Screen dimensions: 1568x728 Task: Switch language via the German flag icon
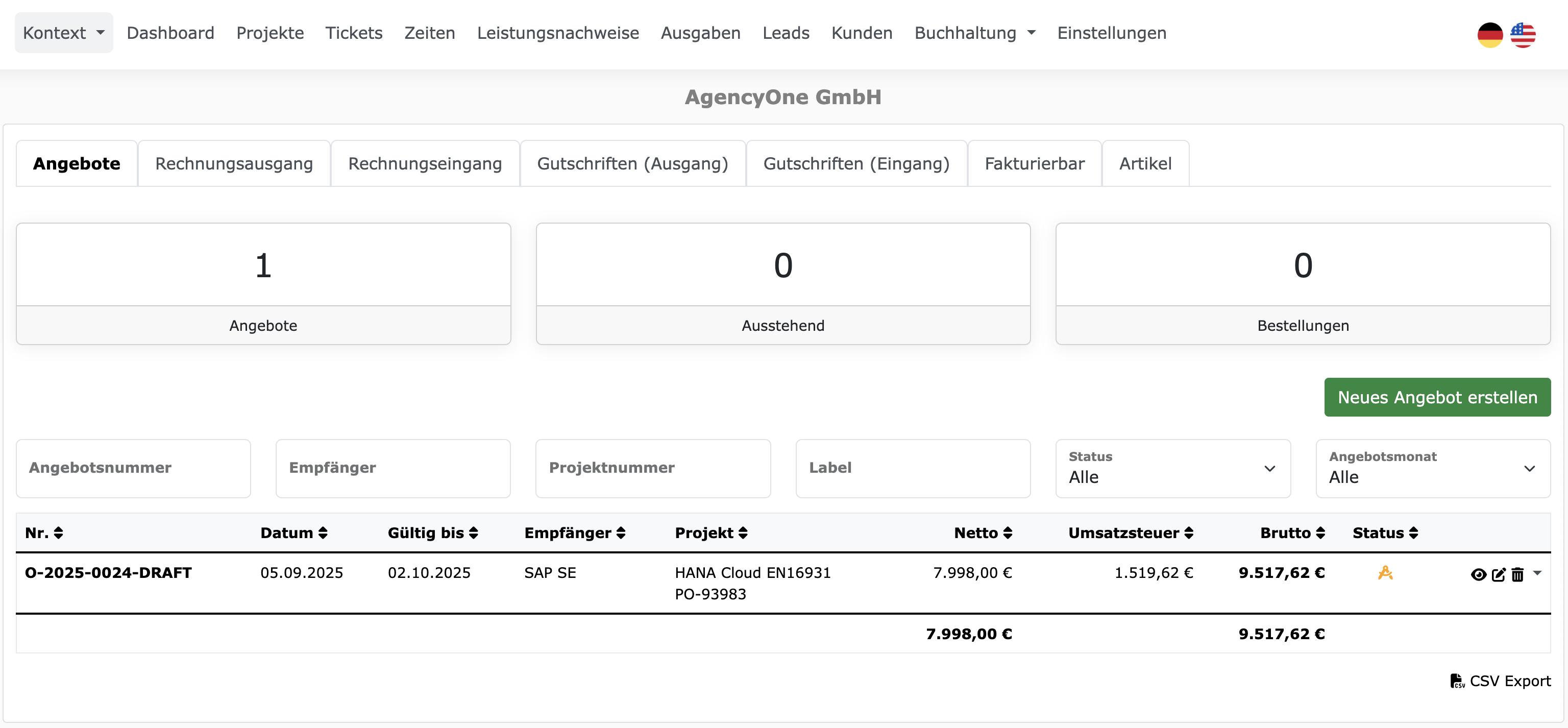pyautogui.click(x=1490, y=35)
